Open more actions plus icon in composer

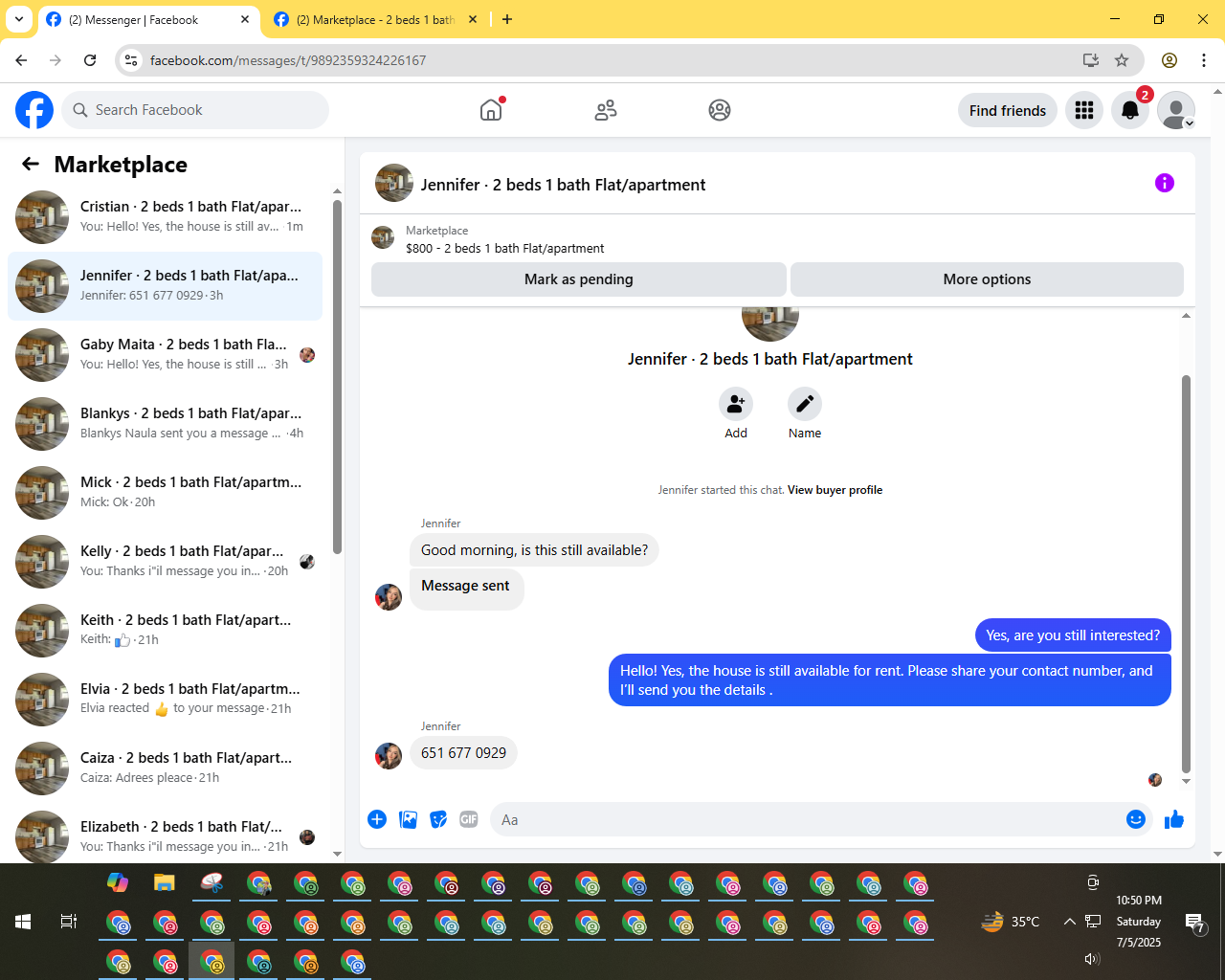tap(377, 819)
